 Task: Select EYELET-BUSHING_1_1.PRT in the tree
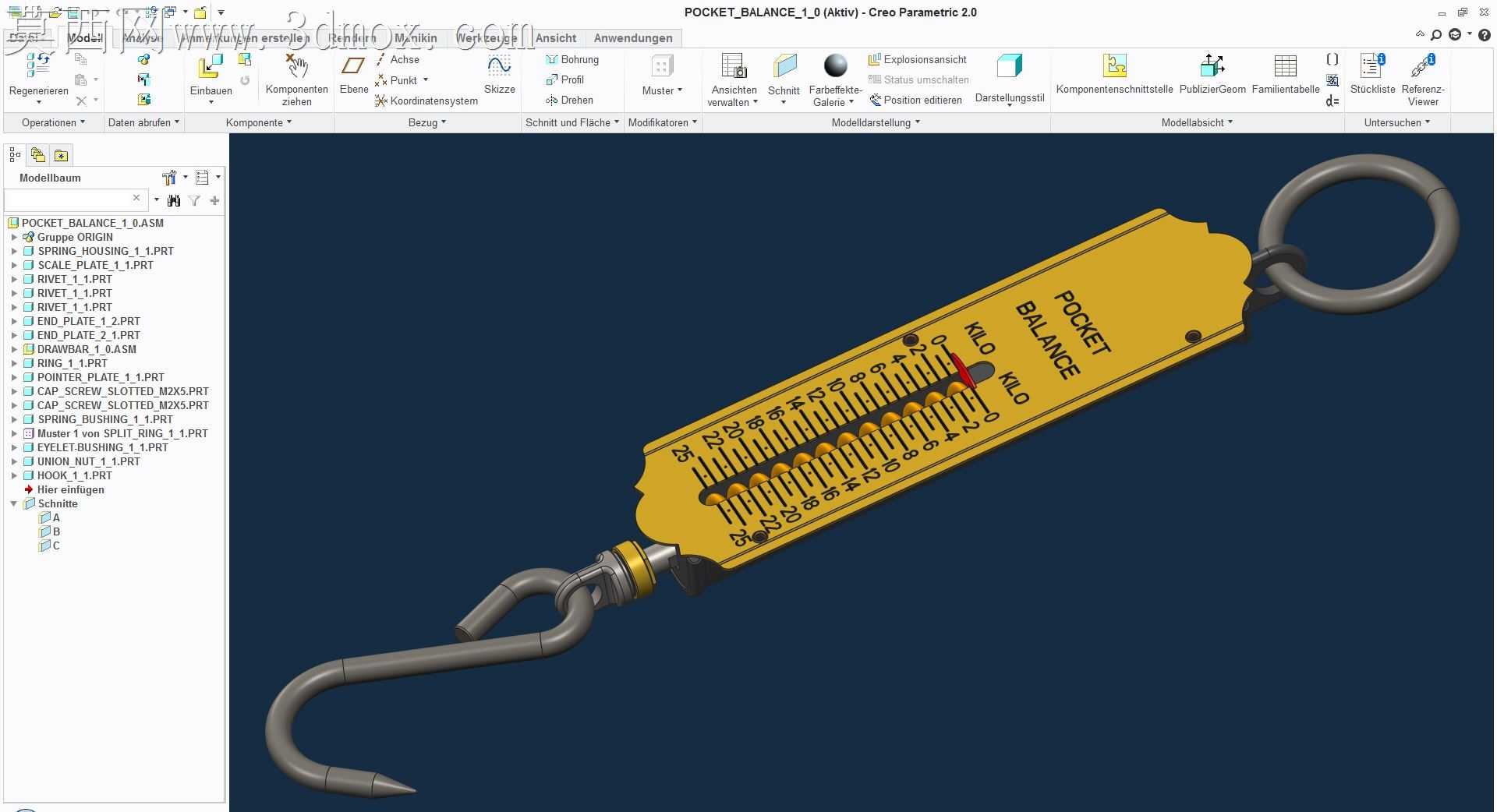(102, 447)
